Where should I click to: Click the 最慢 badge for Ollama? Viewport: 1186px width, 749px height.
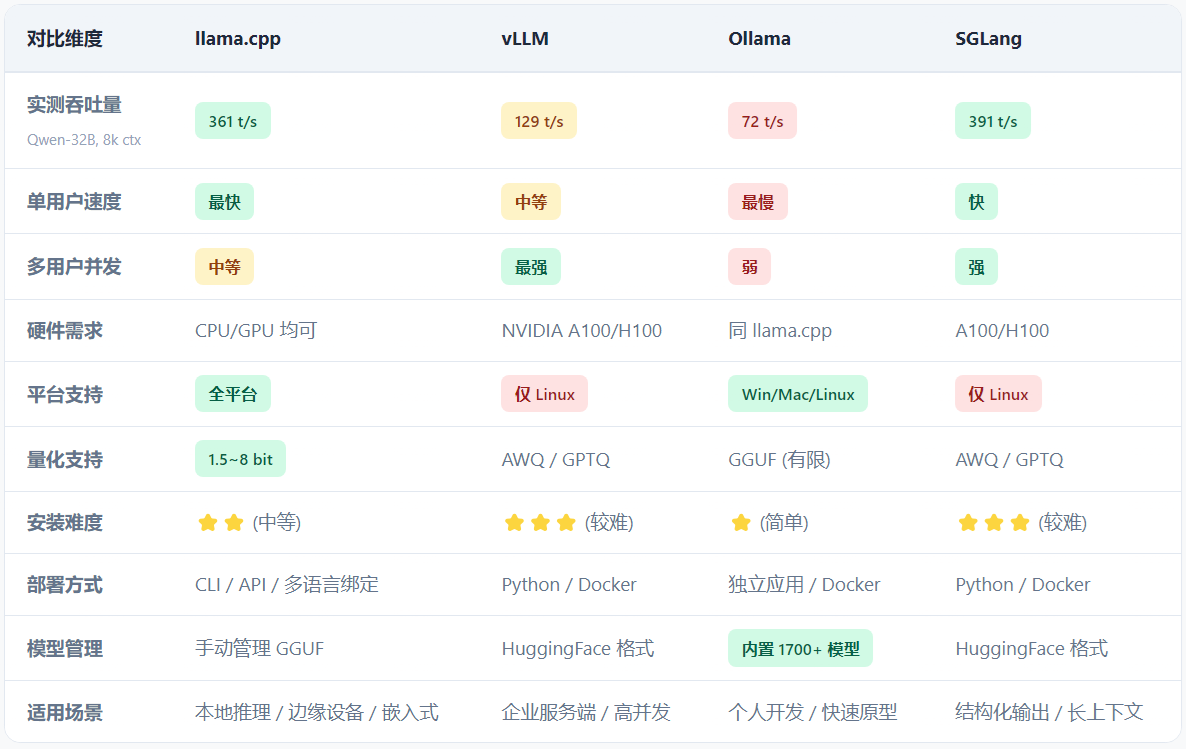point(757,202)
